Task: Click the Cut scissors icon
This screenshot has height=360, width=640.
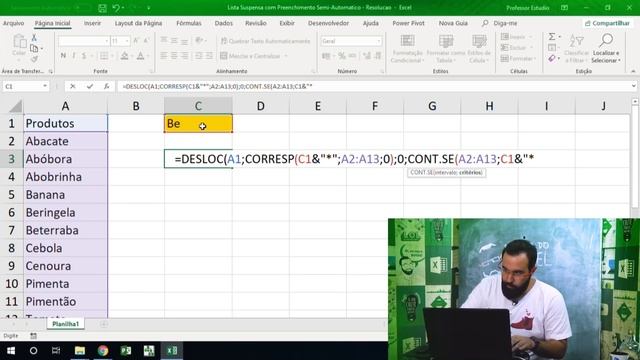Action: [34, 38]
